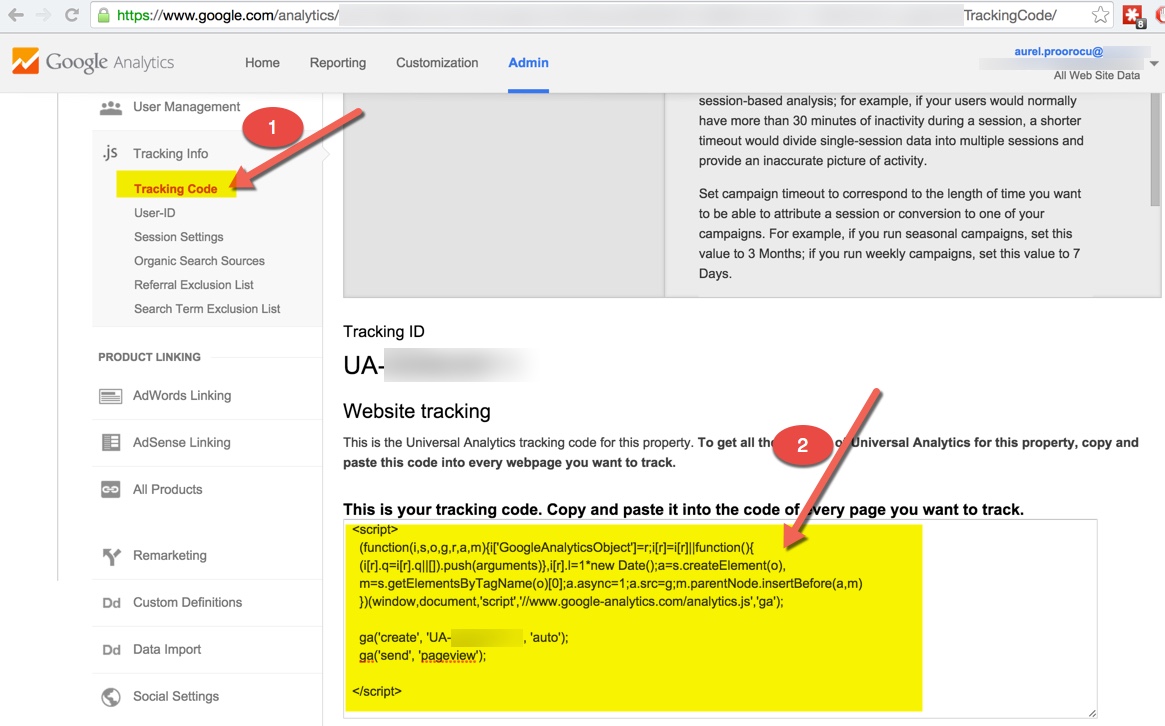
Task: Collapse the Tracking Info section
Action: 170,154
